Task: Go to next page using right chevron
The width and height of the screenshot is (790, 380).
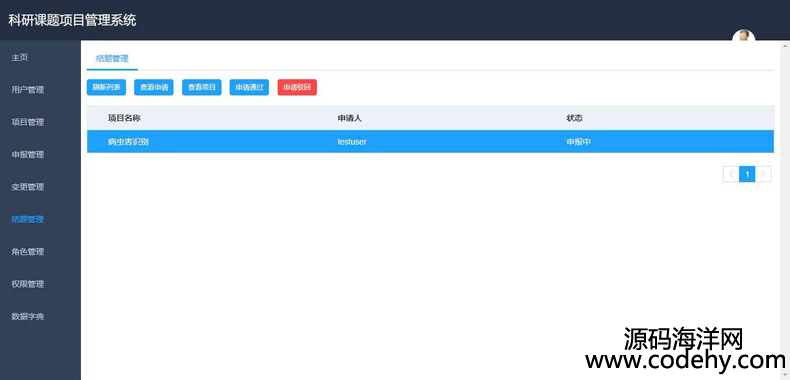Action: 763,174
